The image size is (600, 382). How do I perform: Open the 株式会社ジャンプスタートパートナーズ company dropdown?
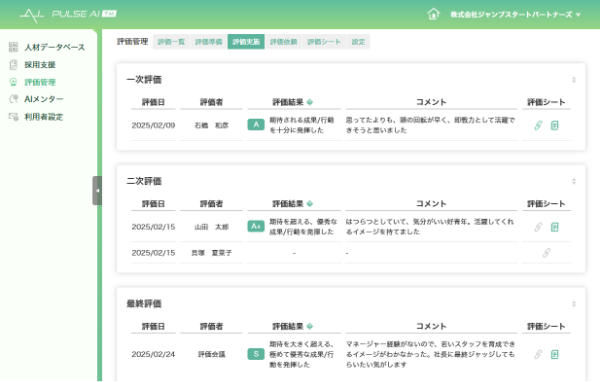coord(515,15)
